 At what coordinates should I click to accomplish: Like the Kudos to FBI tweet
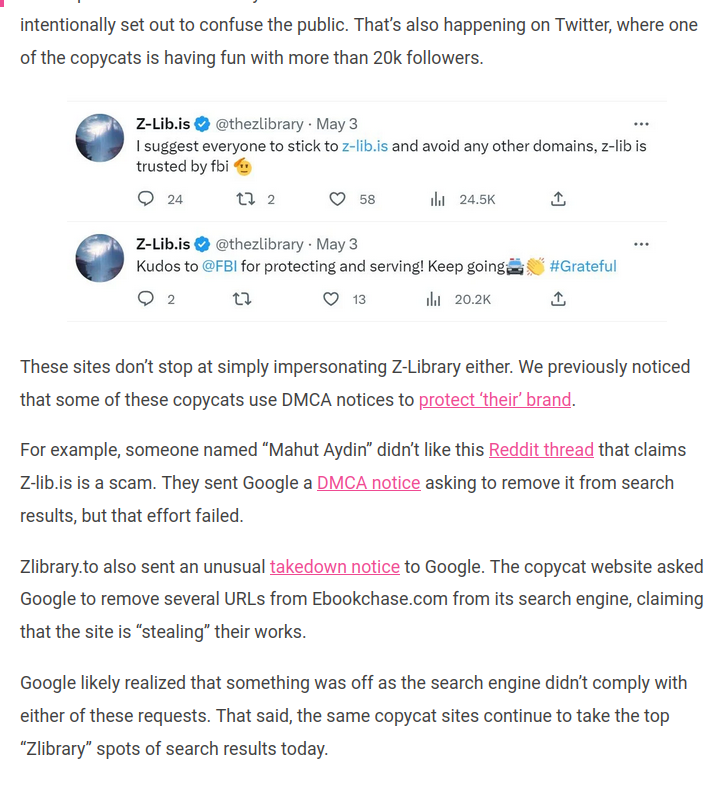pyautogui.click(x=331, y=298)
